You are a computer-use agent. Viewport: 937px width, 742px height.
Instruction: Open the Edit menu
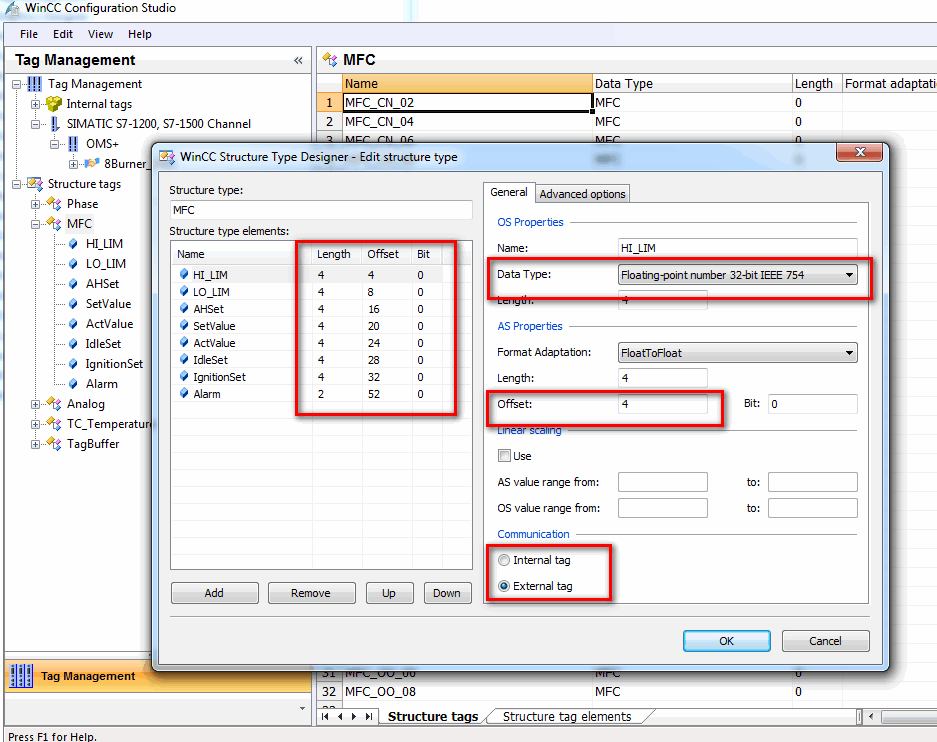pos(63,34)
